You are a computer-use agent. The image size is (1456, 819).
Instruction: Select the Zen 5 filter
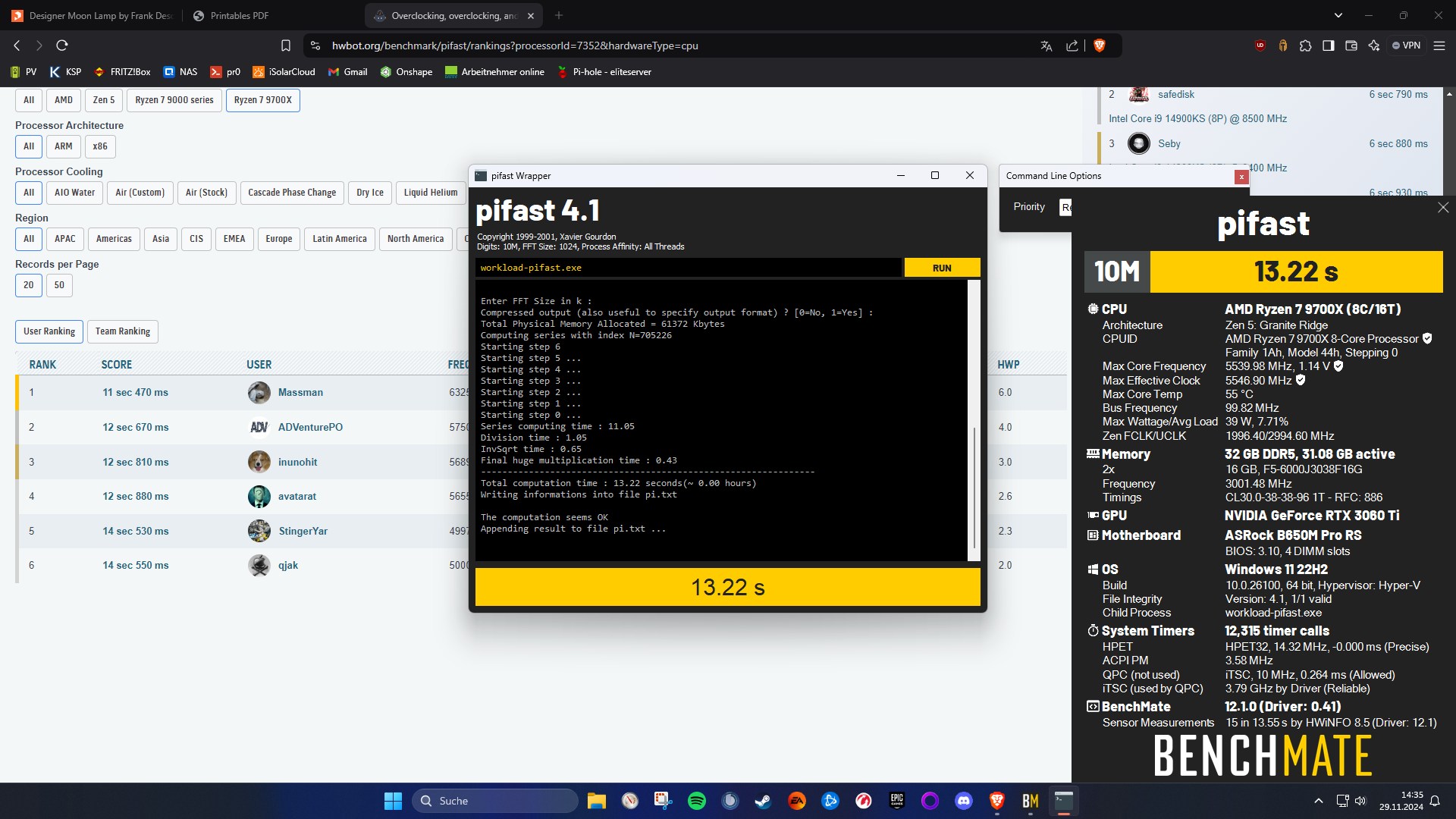click(104, 100)
